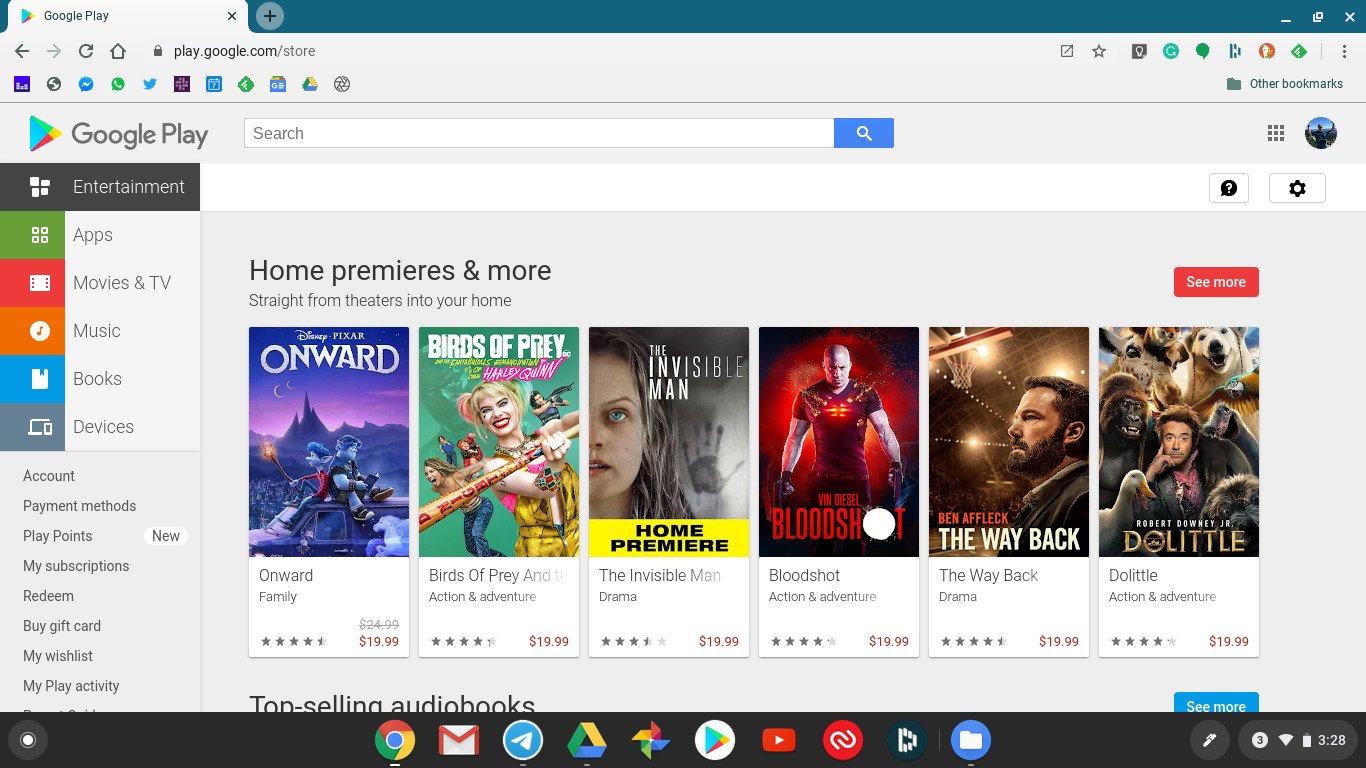Open the help question mark button
This screenshot has height=768, width=1366.
click(x=1229, y=188)
